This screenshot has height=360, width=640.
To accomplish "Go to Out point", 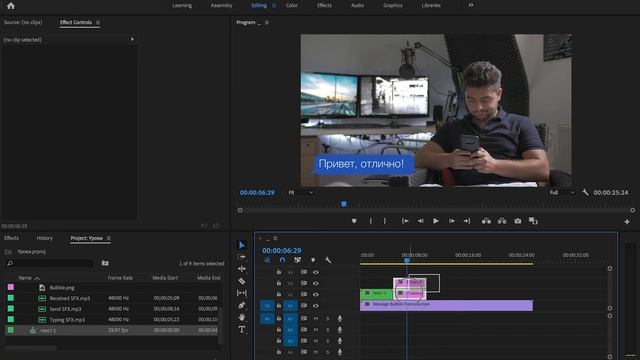I will pyautogui.click(x=467, y=221).
